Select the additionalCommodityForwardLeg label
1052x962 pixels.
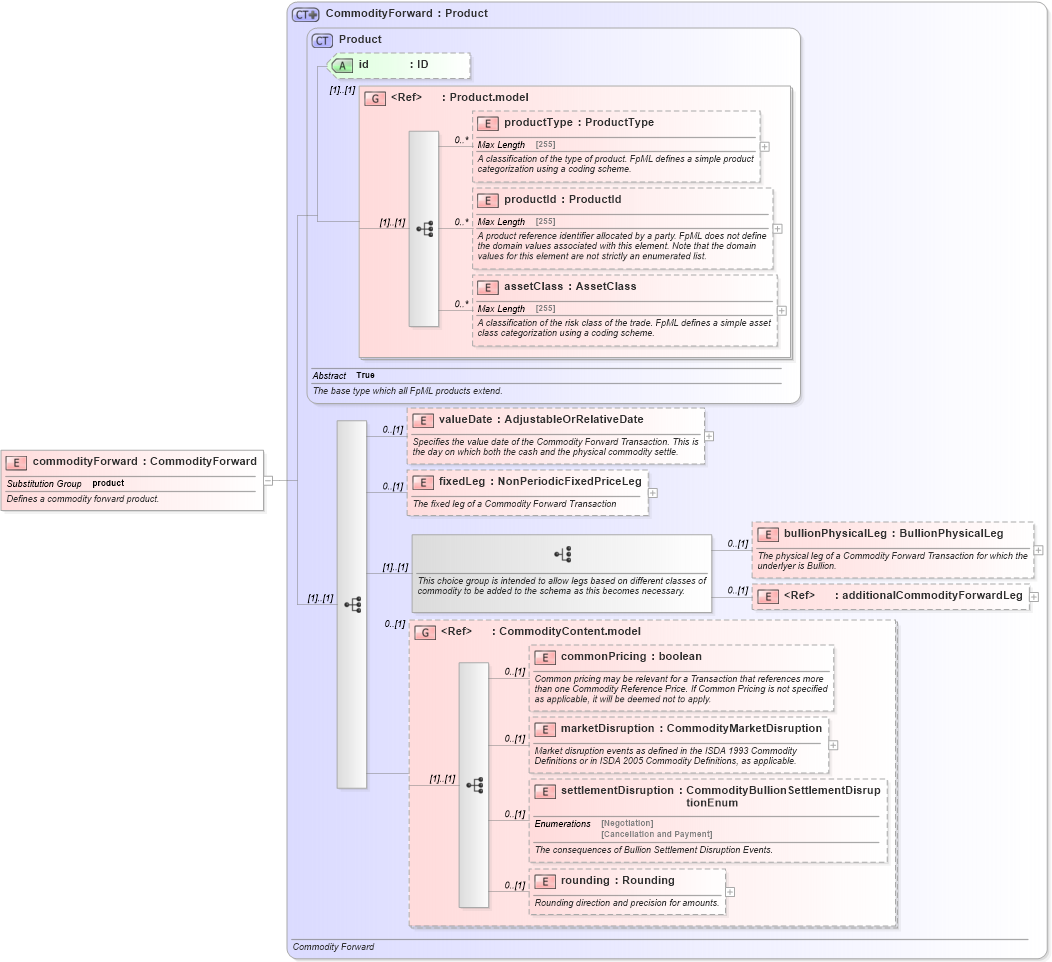coord(932,596)
